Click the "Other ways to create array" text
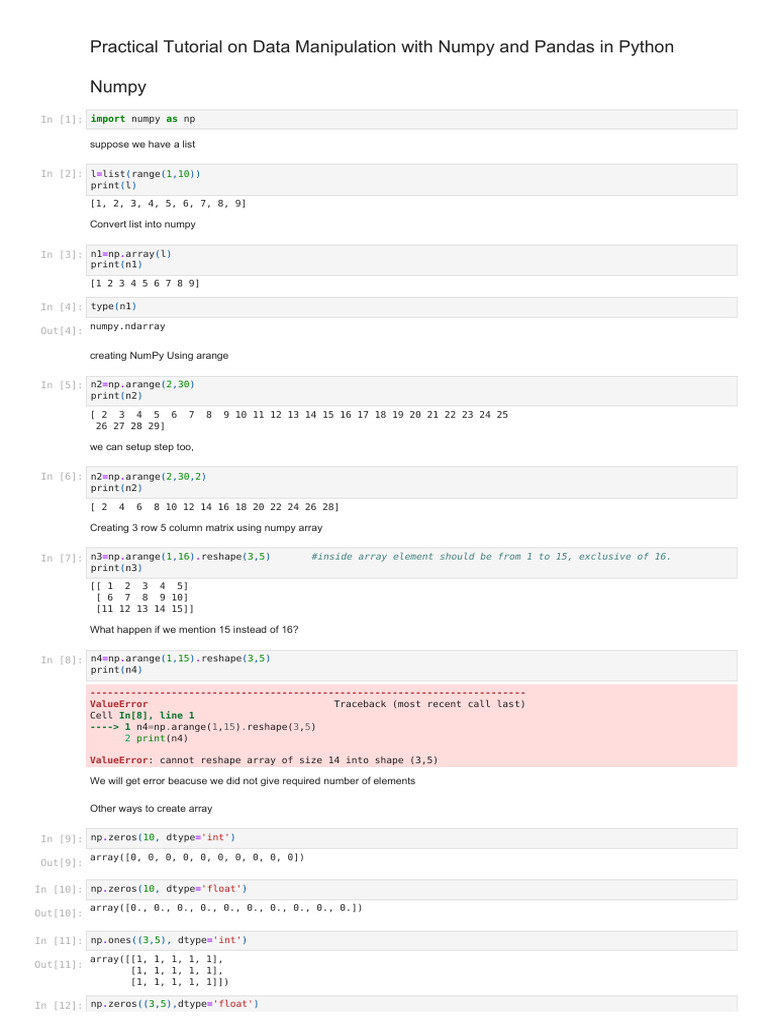 (x=151, y=808)
